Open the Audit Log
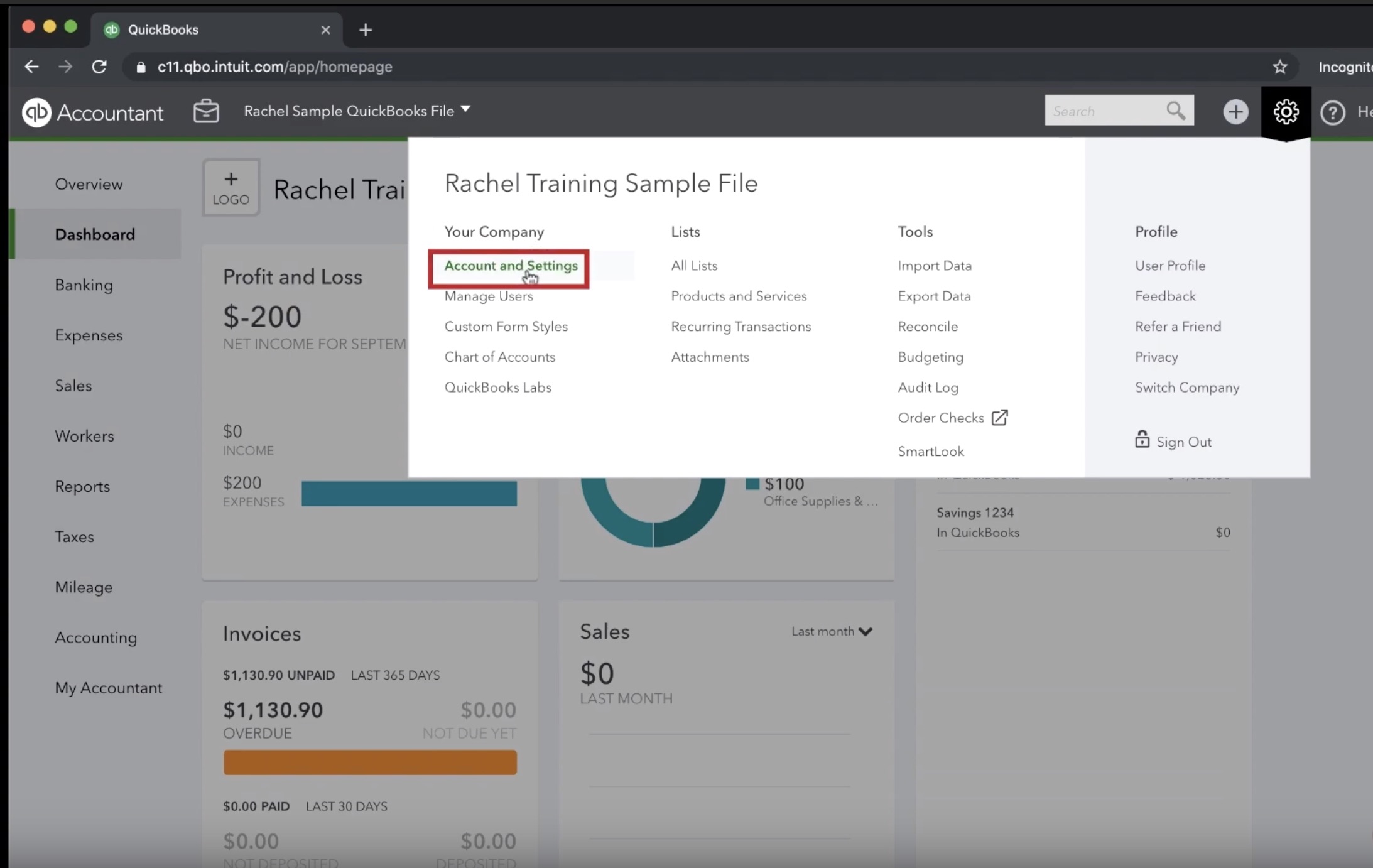 click(x=928, y=388)
